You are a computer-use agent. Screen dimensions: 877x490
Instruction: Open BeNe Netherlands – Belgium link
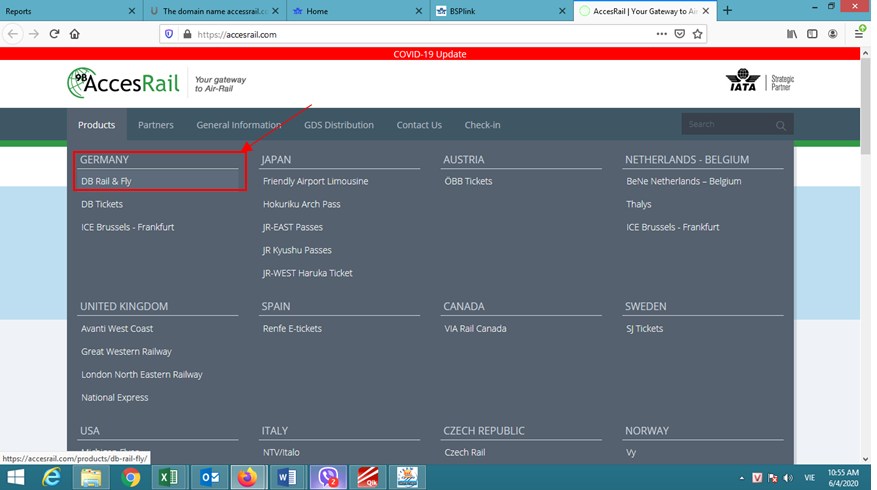pyautogui.click(x=683, y=181)
